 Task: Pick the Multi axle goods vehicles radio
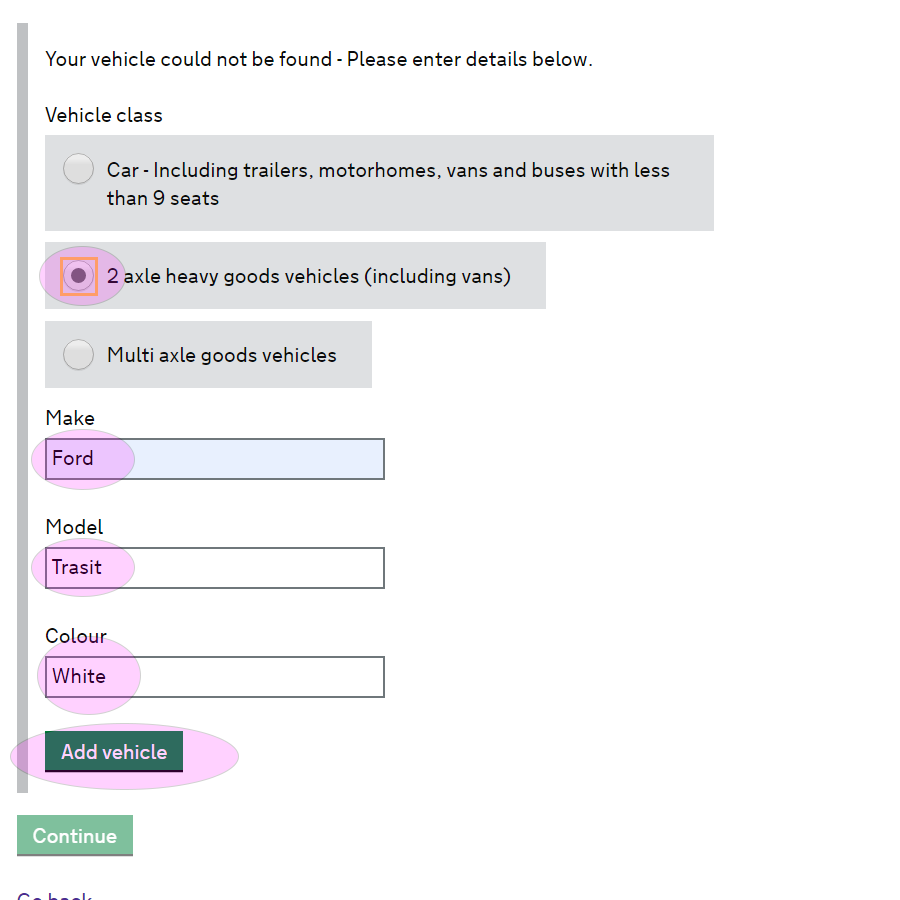coord(79,355)
